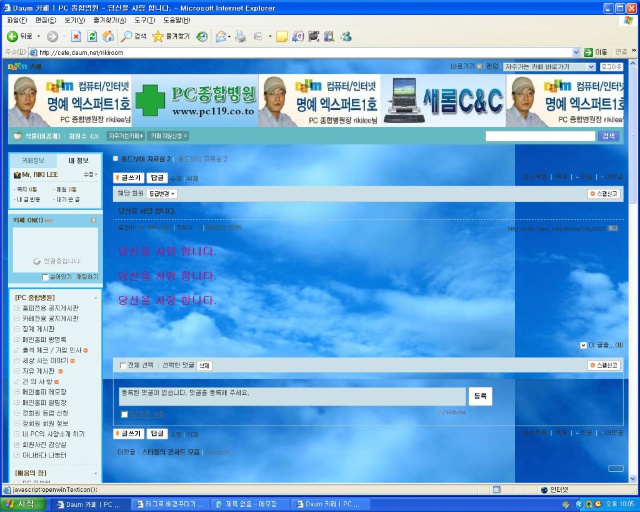
Task: Open the 보기(V) menu
Action: tap(74, 20)
